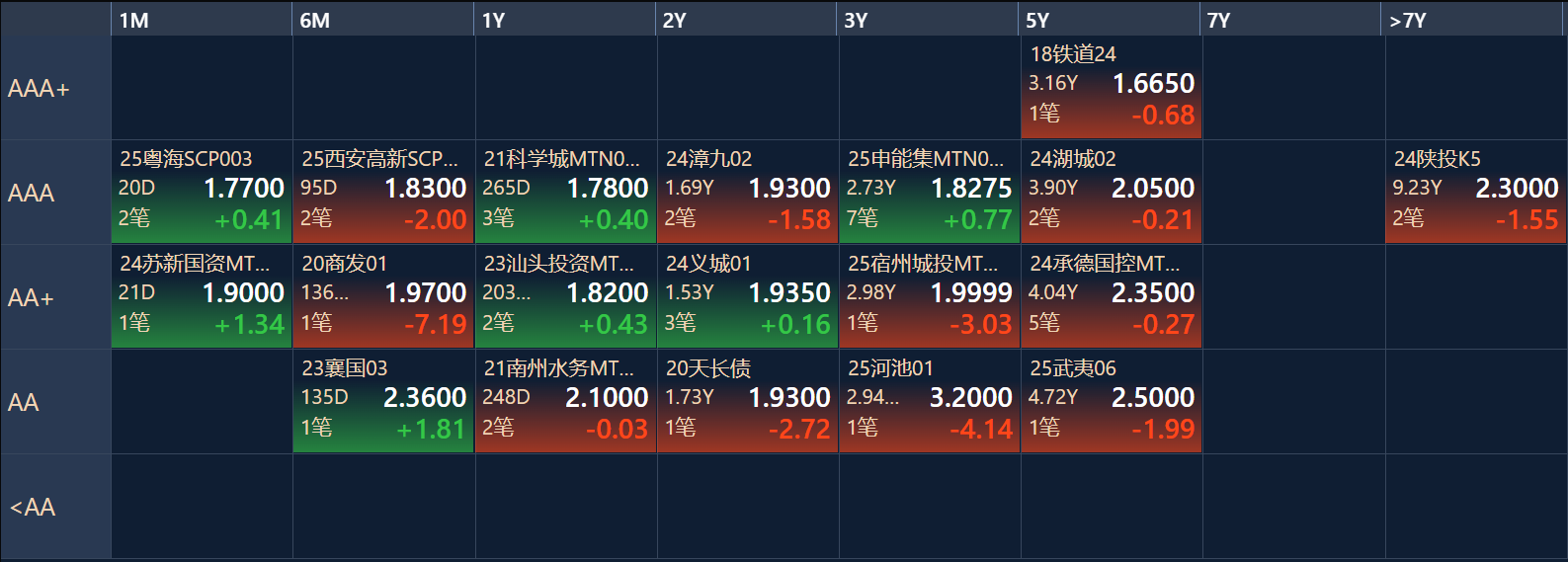The image size is (1568, 562).
Task: Open the 23襄国03 bond cell
Action: (x=383, y=402)
